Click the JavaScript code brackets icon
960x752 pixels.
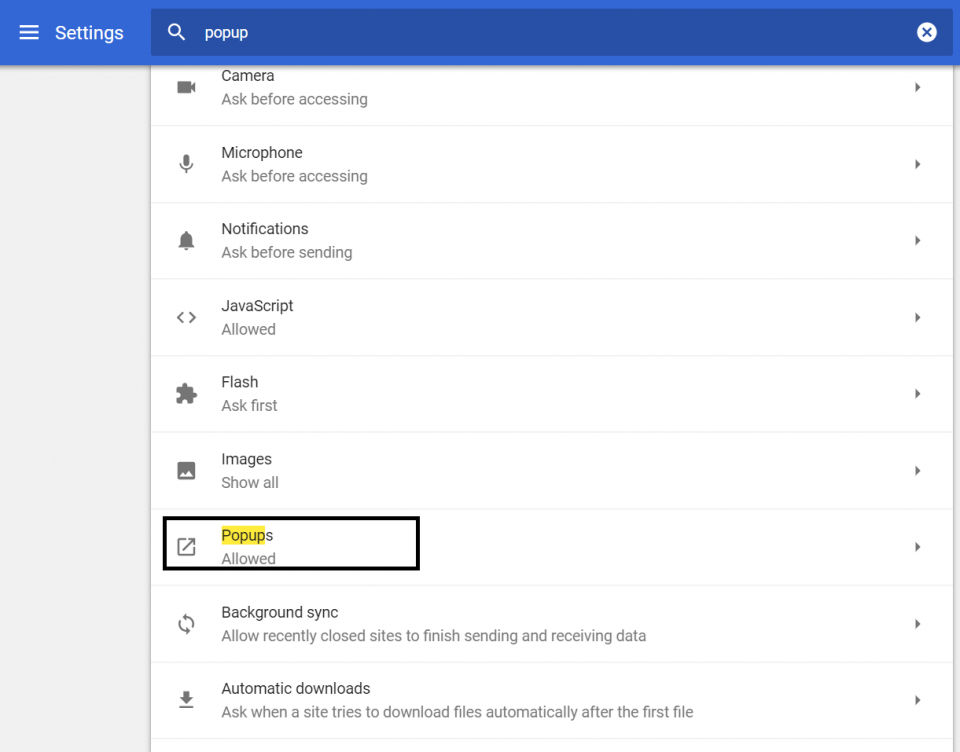pyautogui.click(x=186, y=318)
